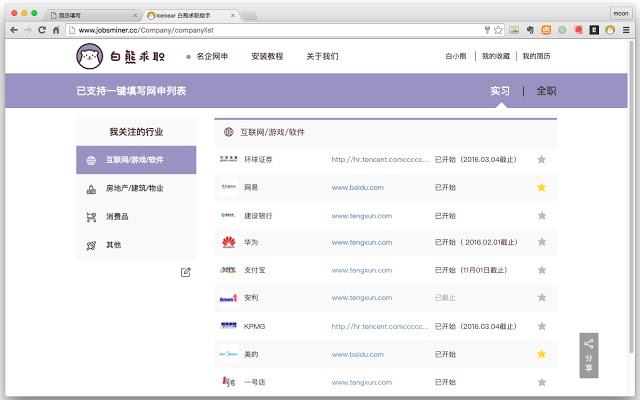The height and width of the screenshot is (400, 640).
Task: Select 房地产/建筑/物业 industry
Action: [x=136, y=189]
